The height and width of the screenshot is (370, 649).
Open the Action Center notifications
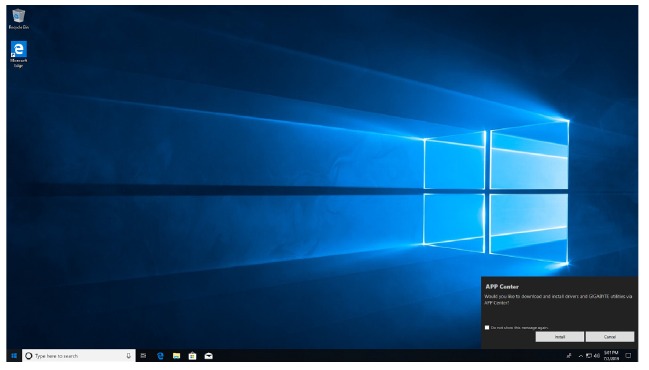(x=628, y=356)
